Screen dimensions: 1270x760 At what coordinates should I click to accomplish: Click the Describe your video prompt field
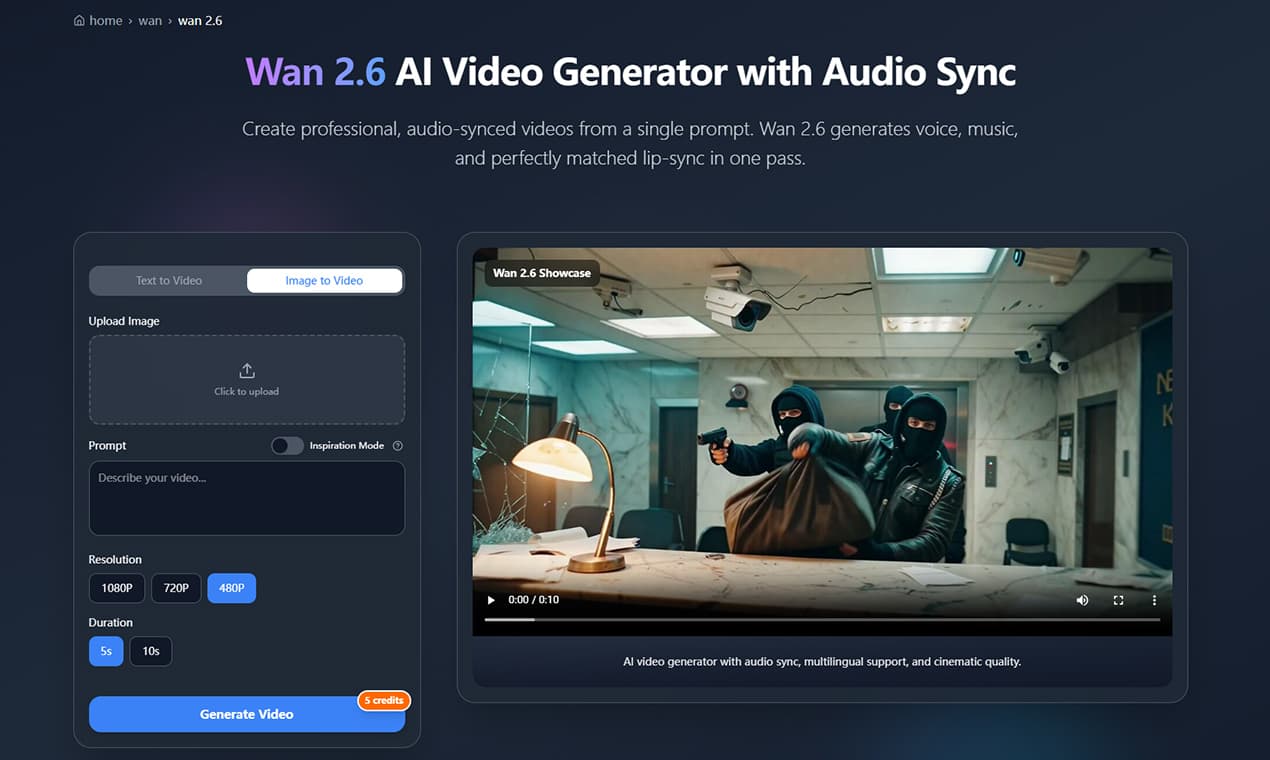[246, 497]
